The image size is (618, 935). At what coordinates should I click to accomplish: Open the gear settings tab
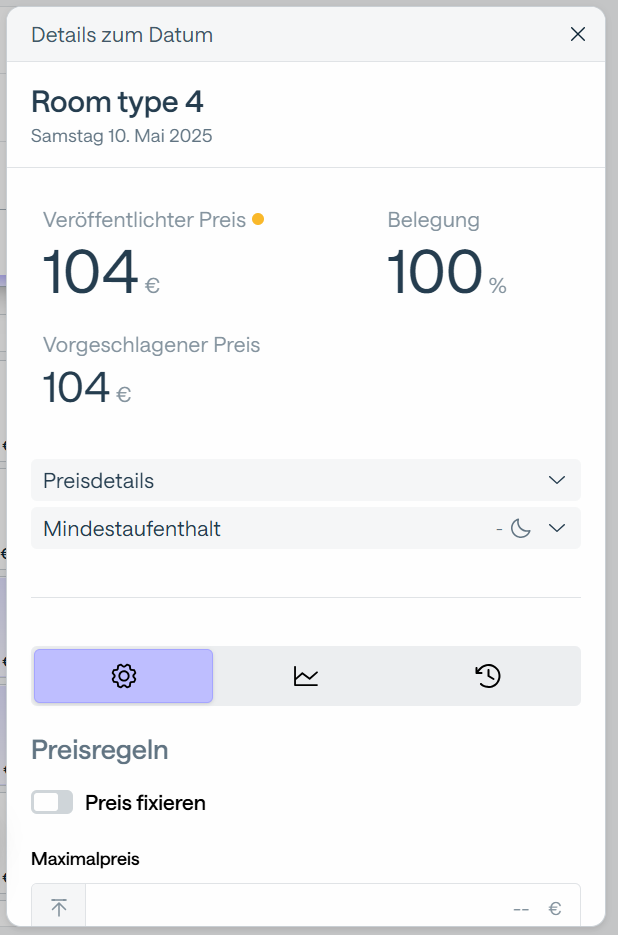tap(123, 676)
